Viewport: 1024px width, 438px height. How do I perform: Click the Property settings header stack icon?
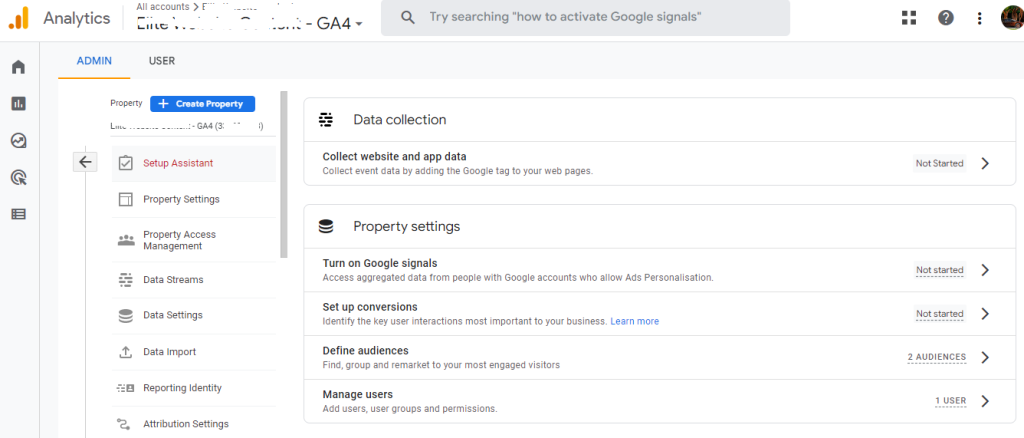point(326,227)
